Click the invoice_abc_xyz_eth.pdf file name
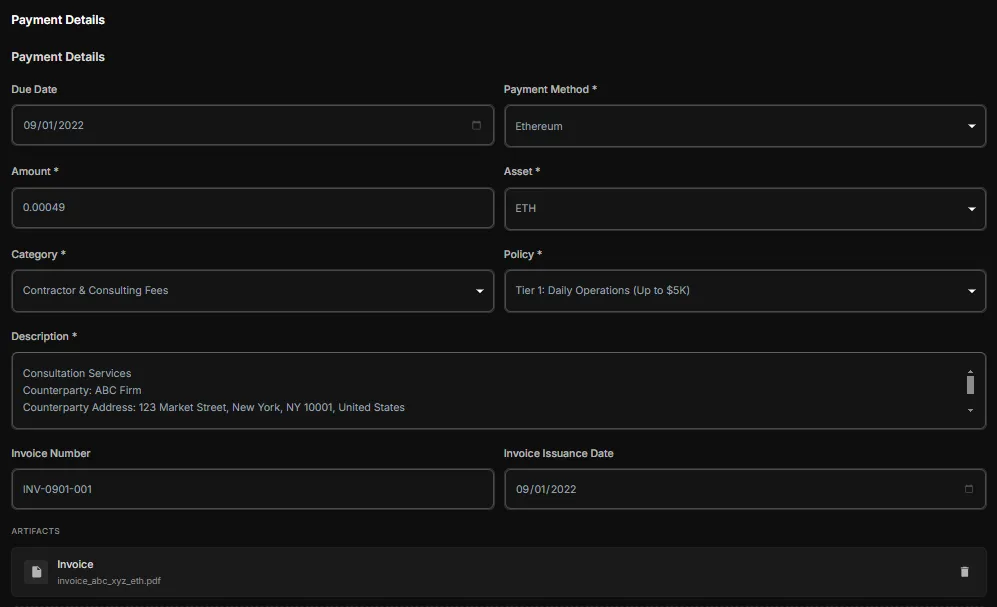The height and width of the screenshot is (607, 997). pos(109,580)
